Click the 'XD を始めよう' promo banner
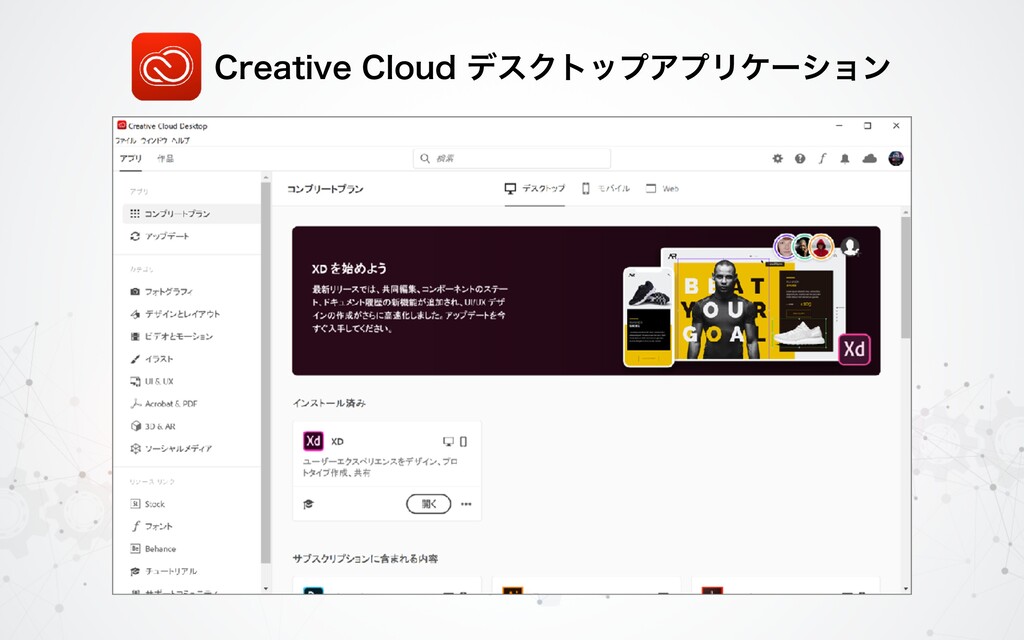Image resolution: width=1024 pixels, height=640 pixels. tap(586, 301)
